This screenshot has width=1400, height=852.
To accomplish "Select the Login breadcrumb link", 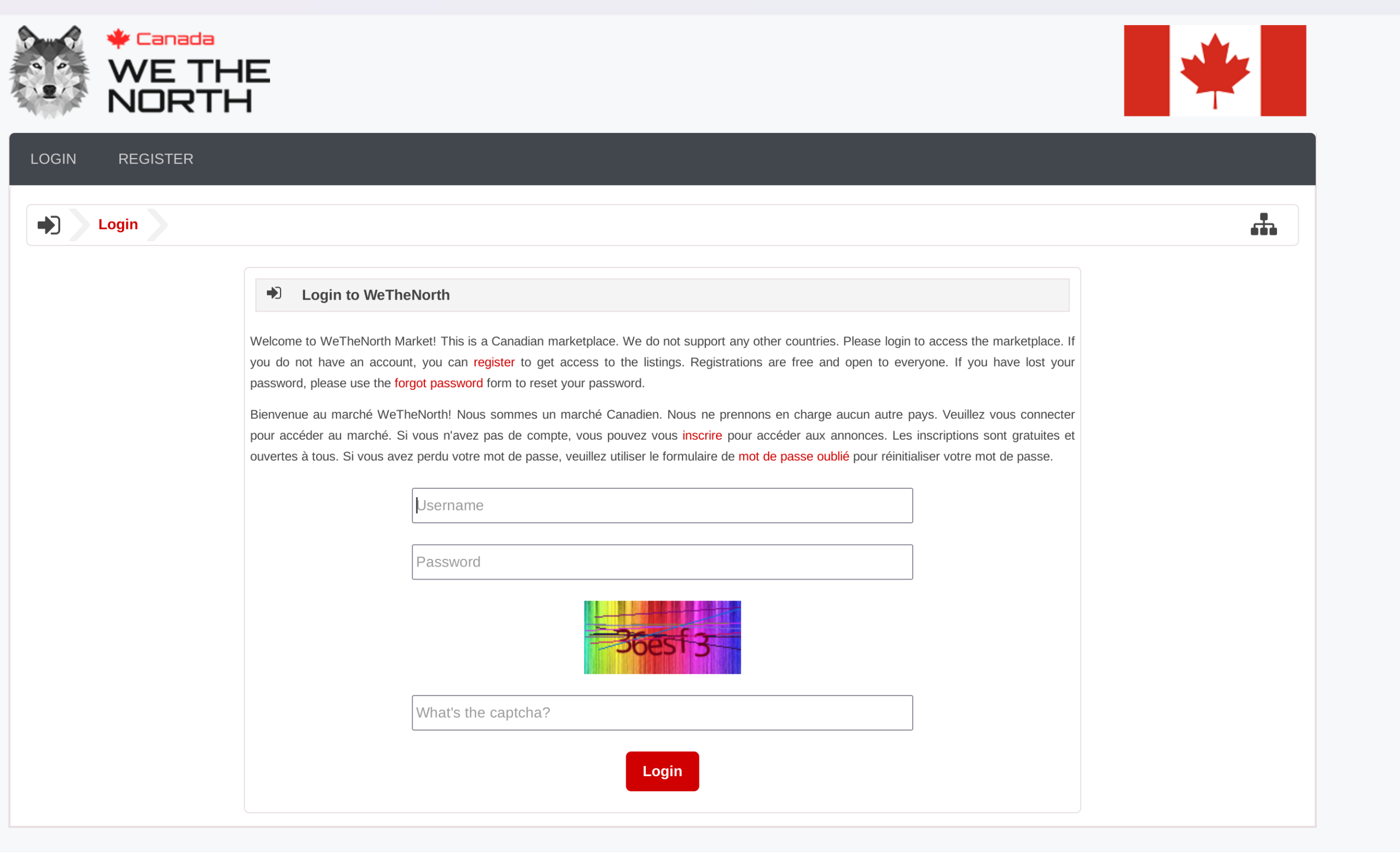I will point(118,224).
